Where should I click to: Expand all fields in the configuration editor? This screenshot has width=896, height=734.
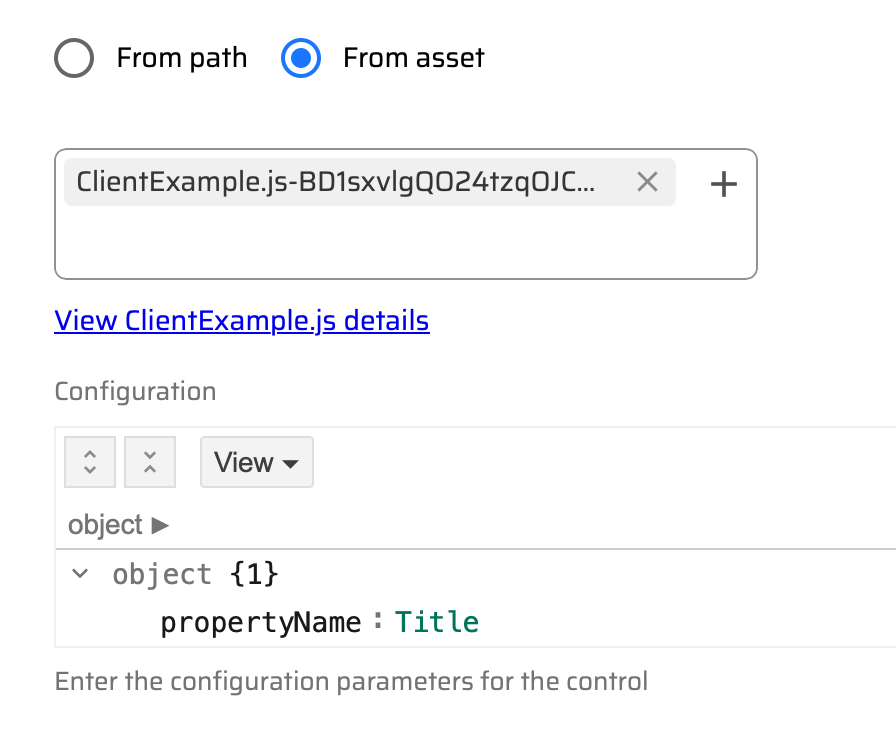coord(90,462)
